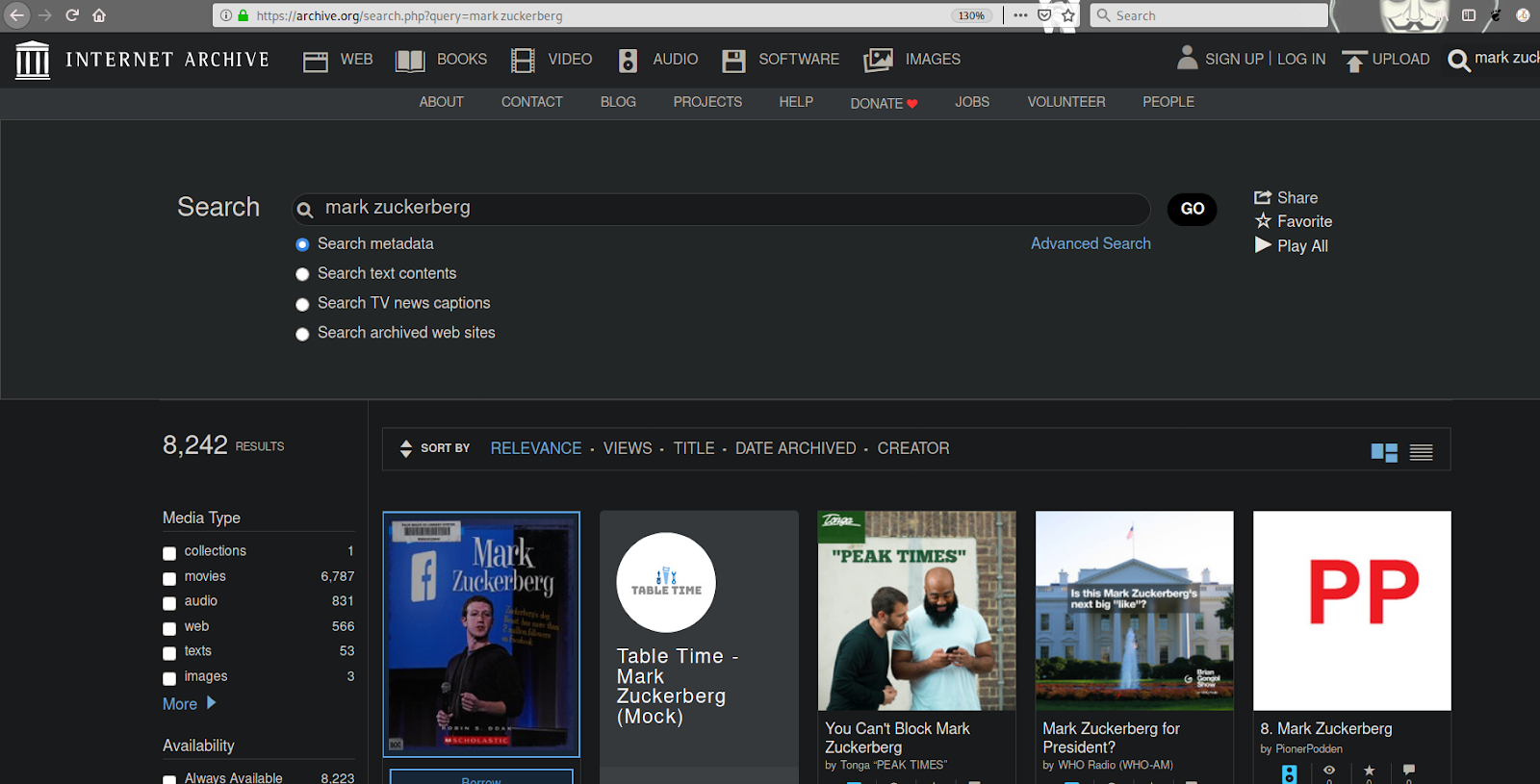Click the Favorite star icon

pyautogui.click(x=1263, y=221)
